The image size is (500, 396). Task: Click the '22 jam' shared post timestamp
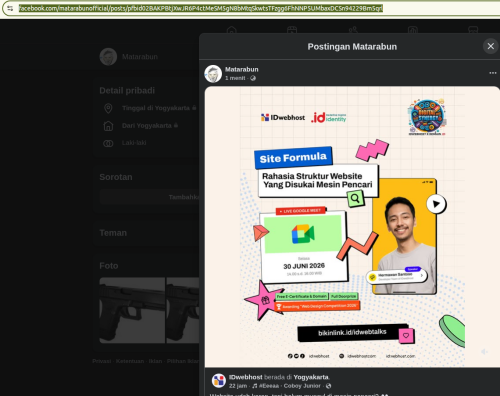pyautogui.click(x=238, y=386)
